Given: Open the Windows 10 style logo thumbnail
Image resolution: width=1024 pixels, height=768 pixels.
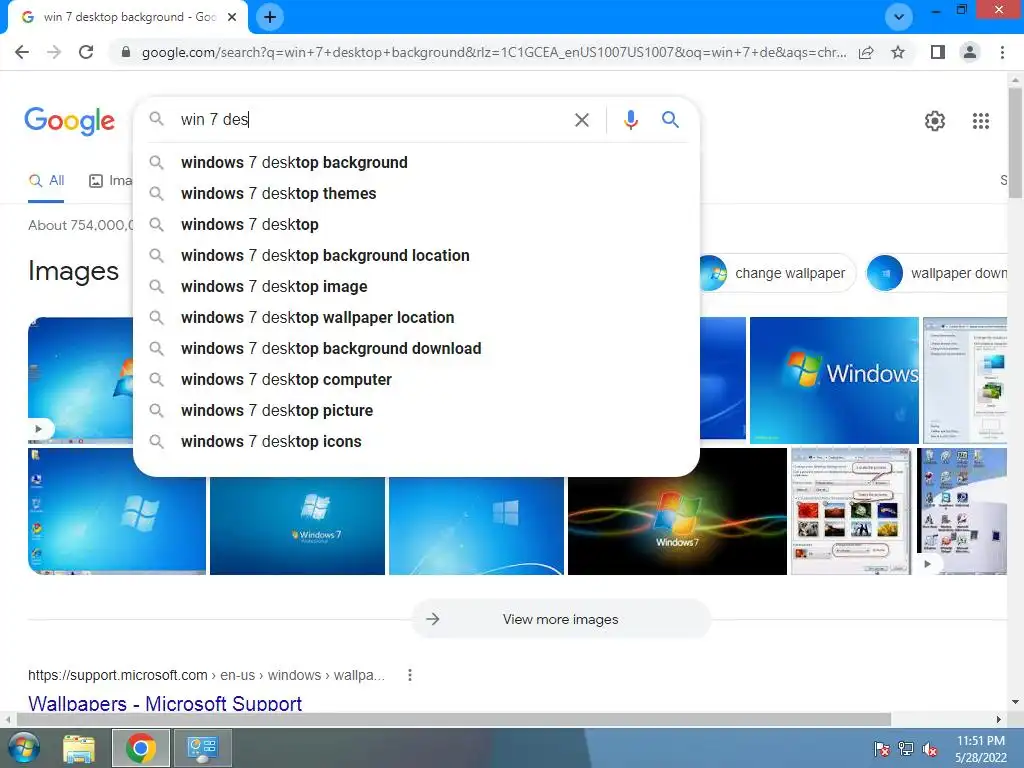Looking at the screenshot, I should tap(476, 526).
